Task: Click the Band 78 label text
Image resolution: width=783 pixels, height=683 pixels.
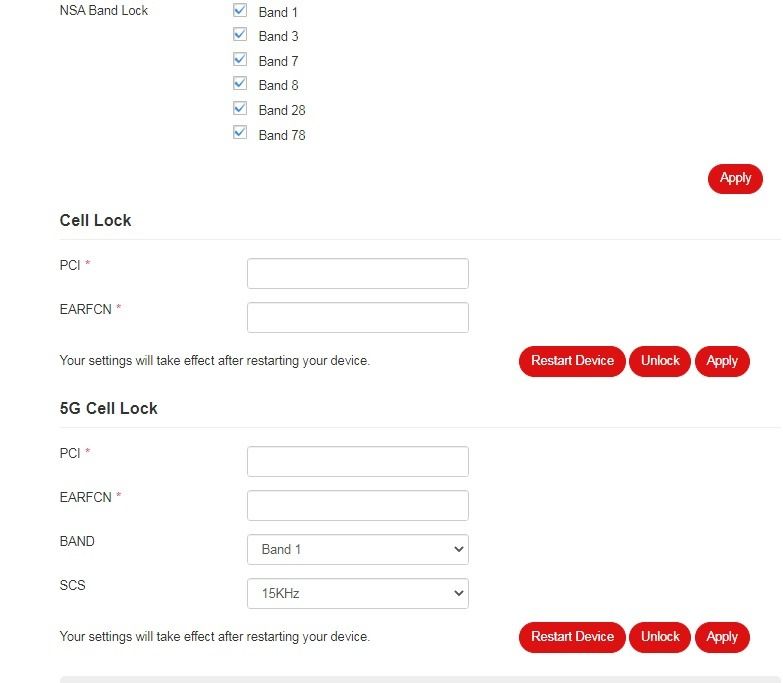Action: (282, 135)
